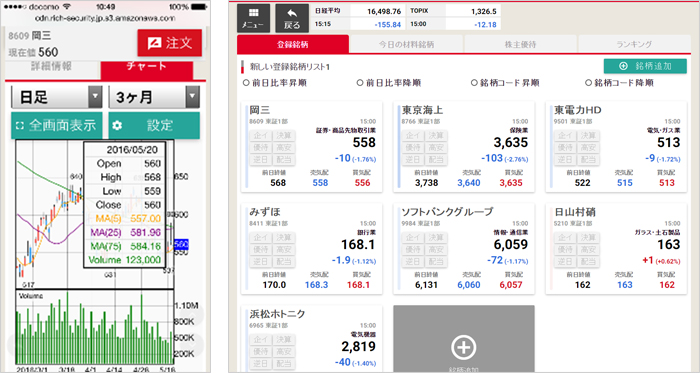Screen dimensions: 700x373
Task: Tap 高安 tag on 東京海上 card
Action: pyautogui.click(x=436, y=148)
